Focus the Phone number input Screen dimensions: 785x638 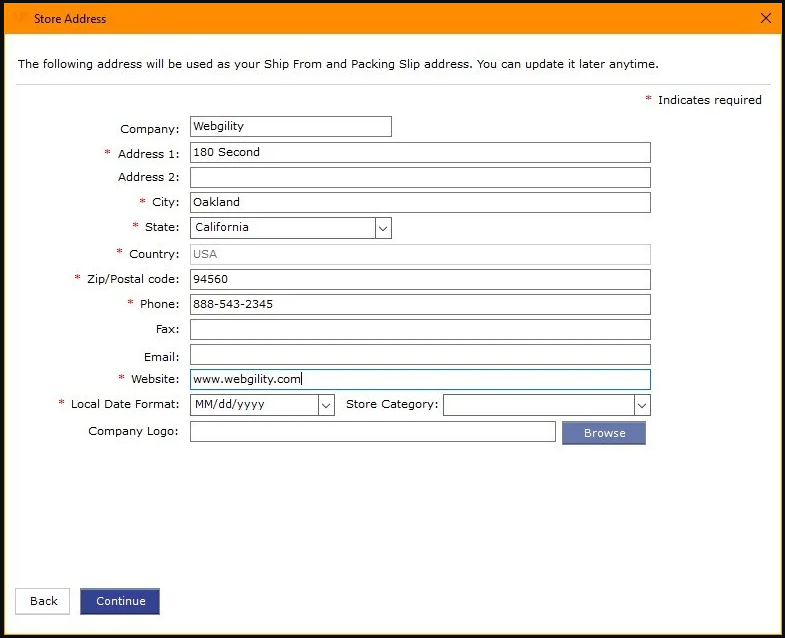click(x=420, y=305)
